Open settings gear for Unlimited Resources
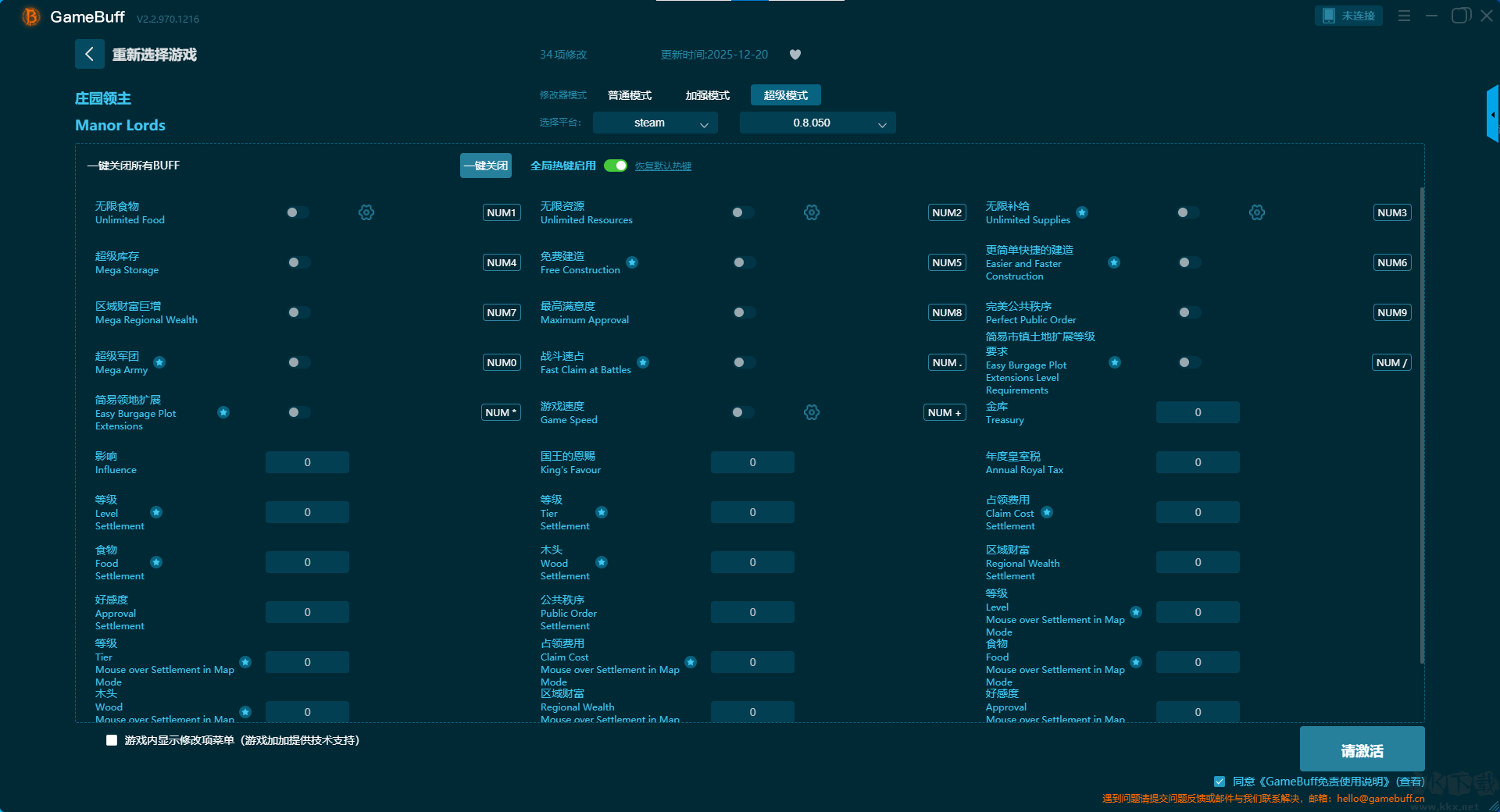1500x812 pixels. tap(812, 212)
